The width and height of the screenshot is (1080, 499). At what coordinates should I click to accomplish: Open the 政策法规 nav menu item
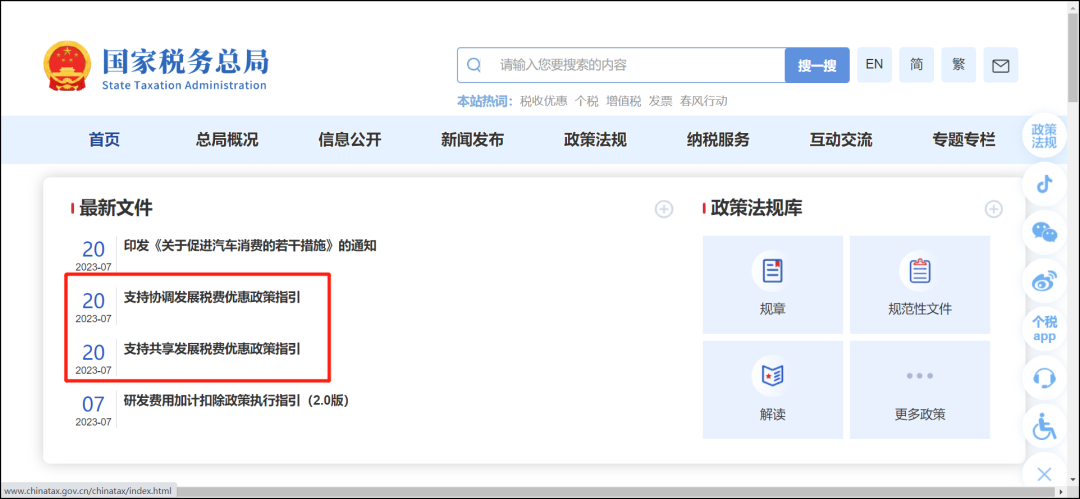pos(595,140)
